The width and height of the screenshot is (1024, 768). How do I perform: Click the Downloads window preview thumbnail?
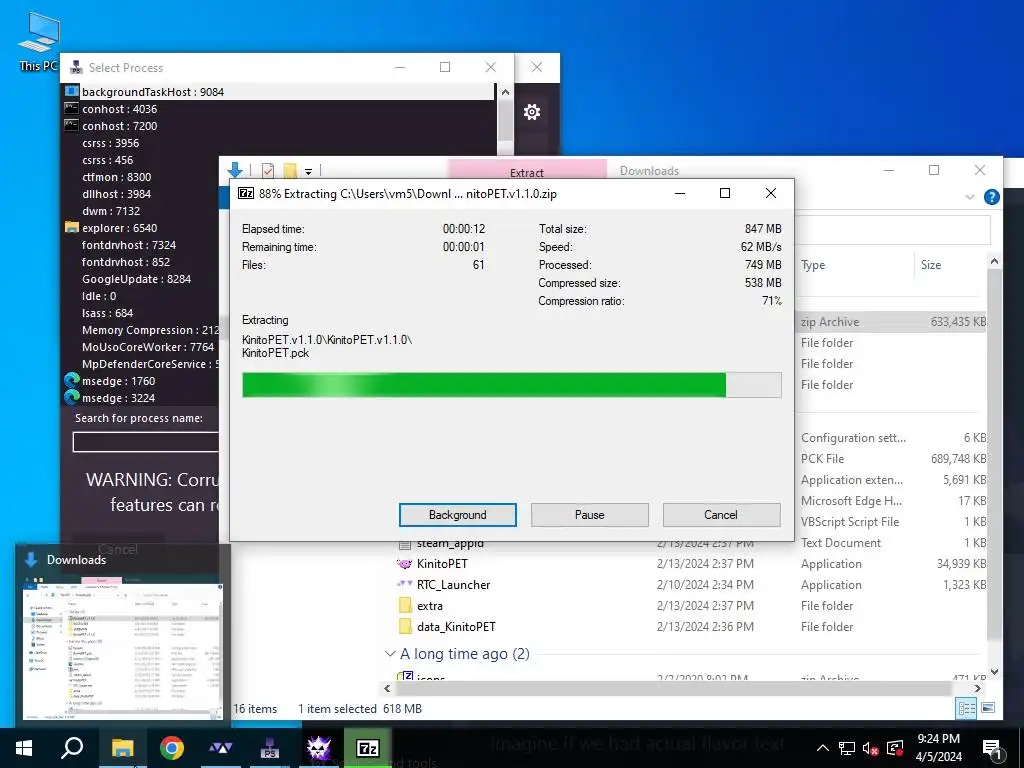coord(123,648)
